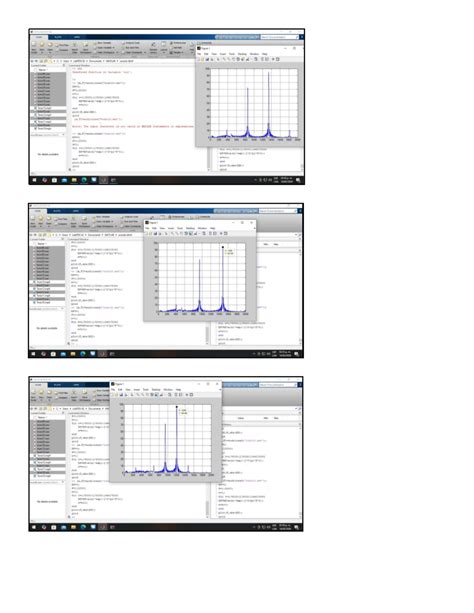Open Edit menu in top screenshot's Figure window
Screen dimensions: 474x613
click(206, 54)
